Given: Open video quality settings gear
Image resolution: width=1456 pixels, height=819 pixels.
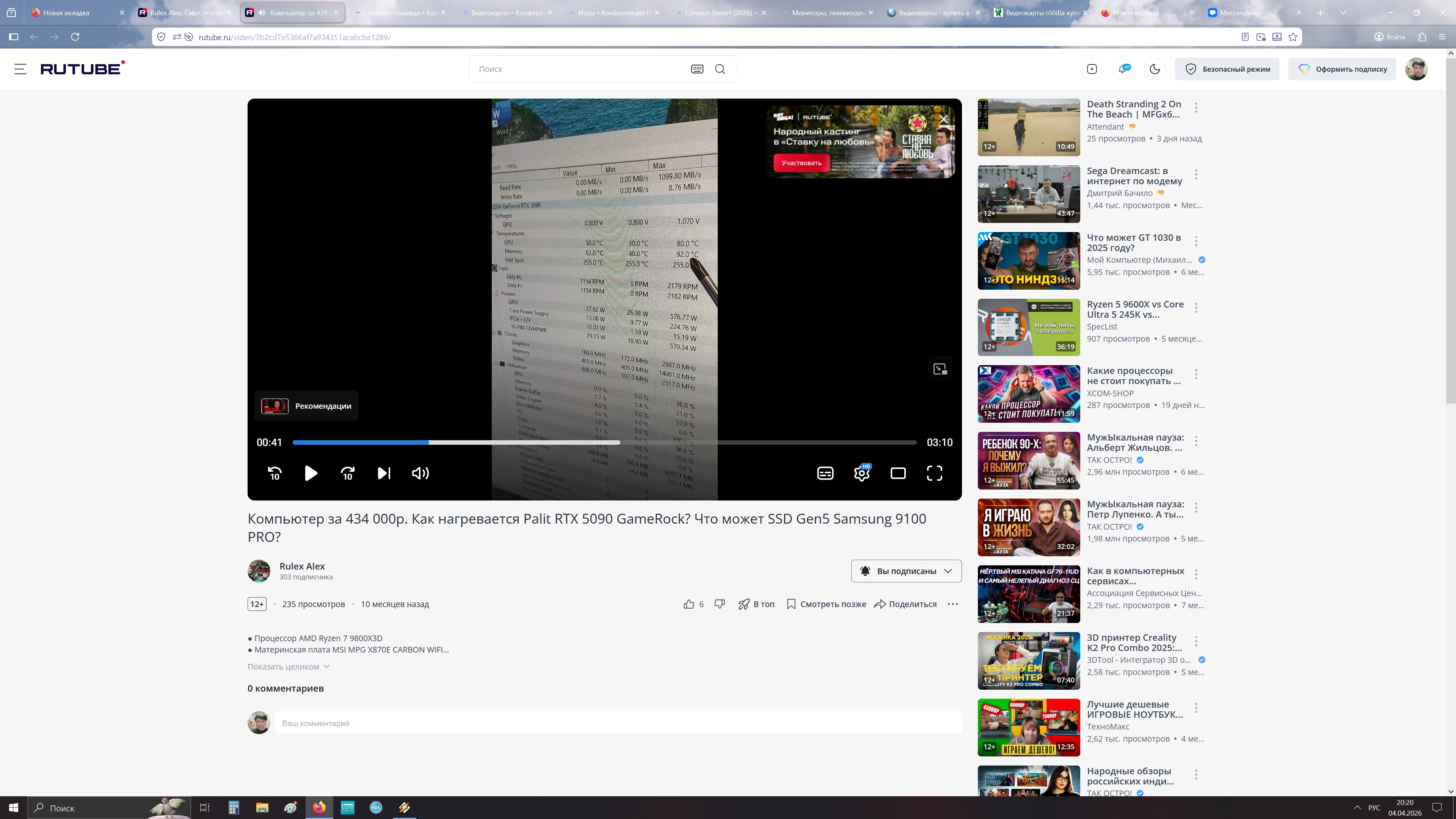Looking at the screenshot, I should (x=861, y=473).
